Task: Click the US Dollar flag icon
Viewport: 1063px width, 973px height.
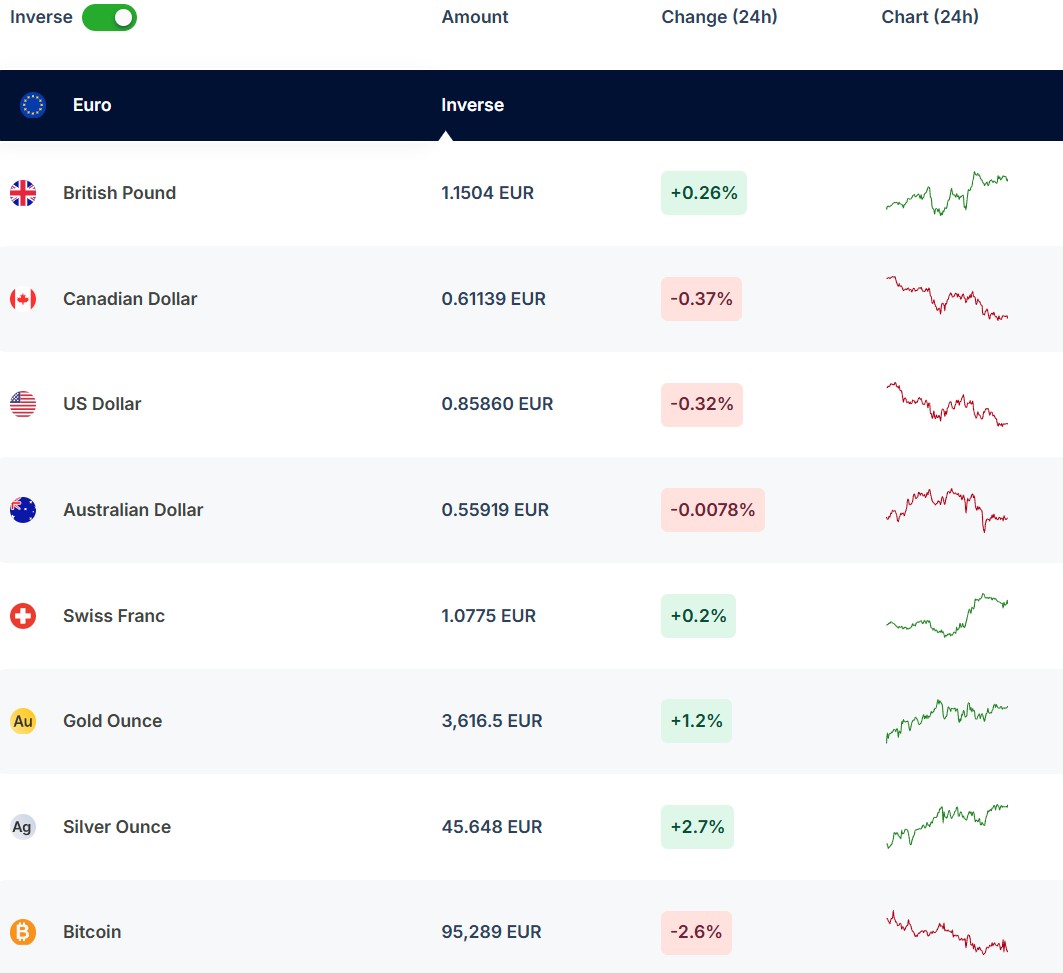Action: [23, 404]
